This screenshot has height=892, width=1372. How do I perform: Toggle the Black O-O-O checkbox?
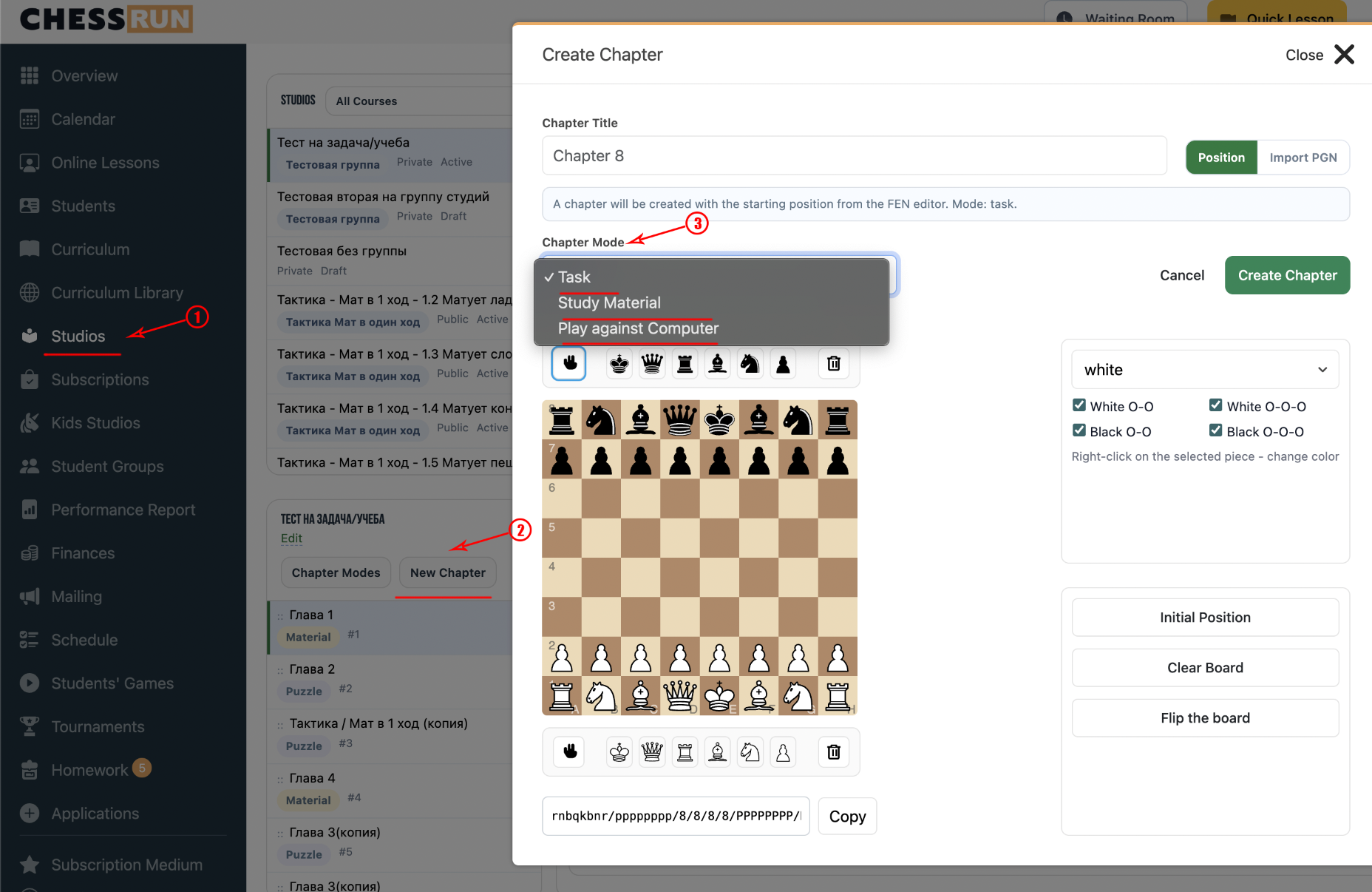point(1215,430)
